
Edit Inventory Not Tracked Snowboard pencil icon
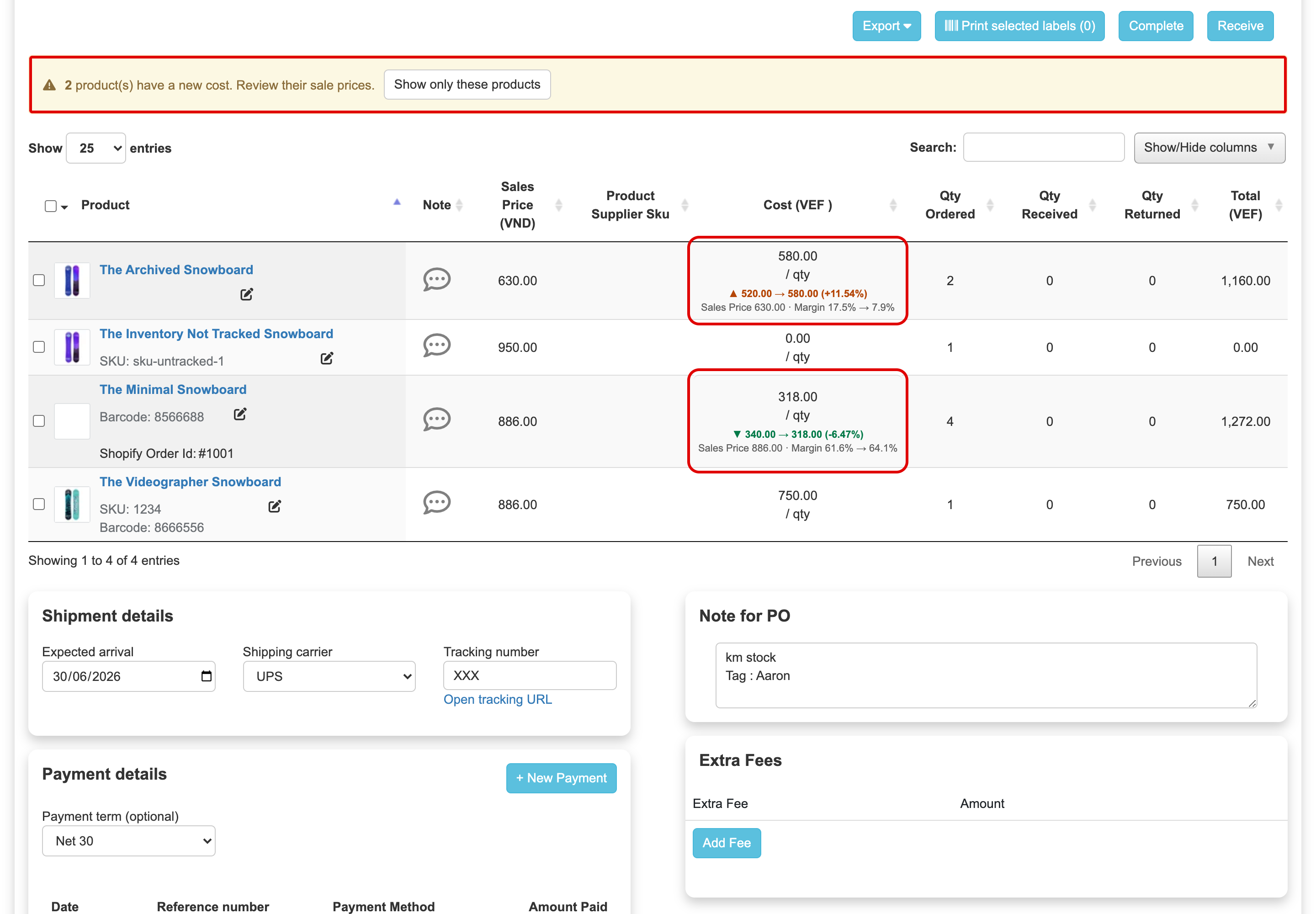pos(326,358)
